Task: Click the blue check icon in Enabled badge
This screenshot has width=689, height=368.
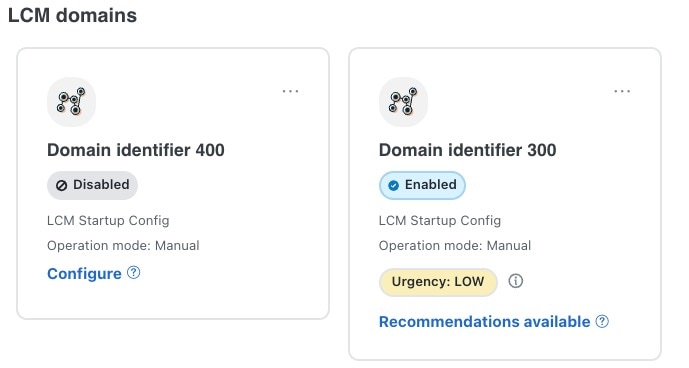Action: pos(393,186)
